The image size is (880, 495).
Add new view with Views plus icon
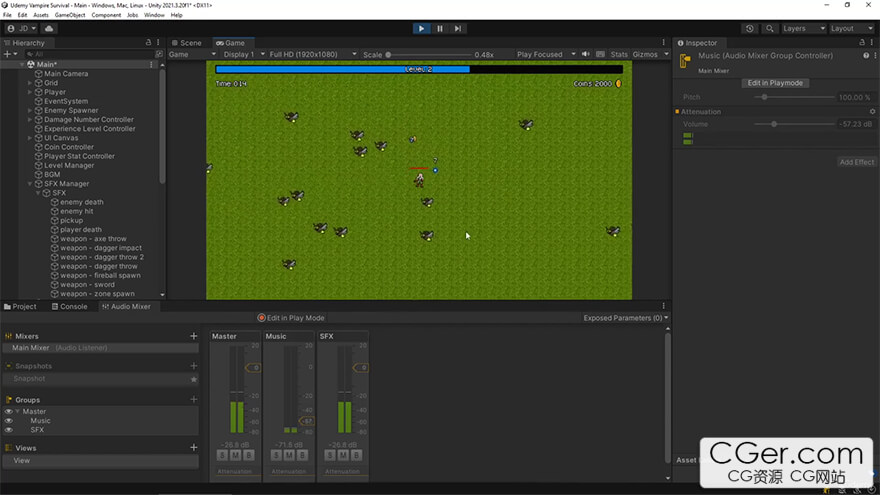pos(194,448)
